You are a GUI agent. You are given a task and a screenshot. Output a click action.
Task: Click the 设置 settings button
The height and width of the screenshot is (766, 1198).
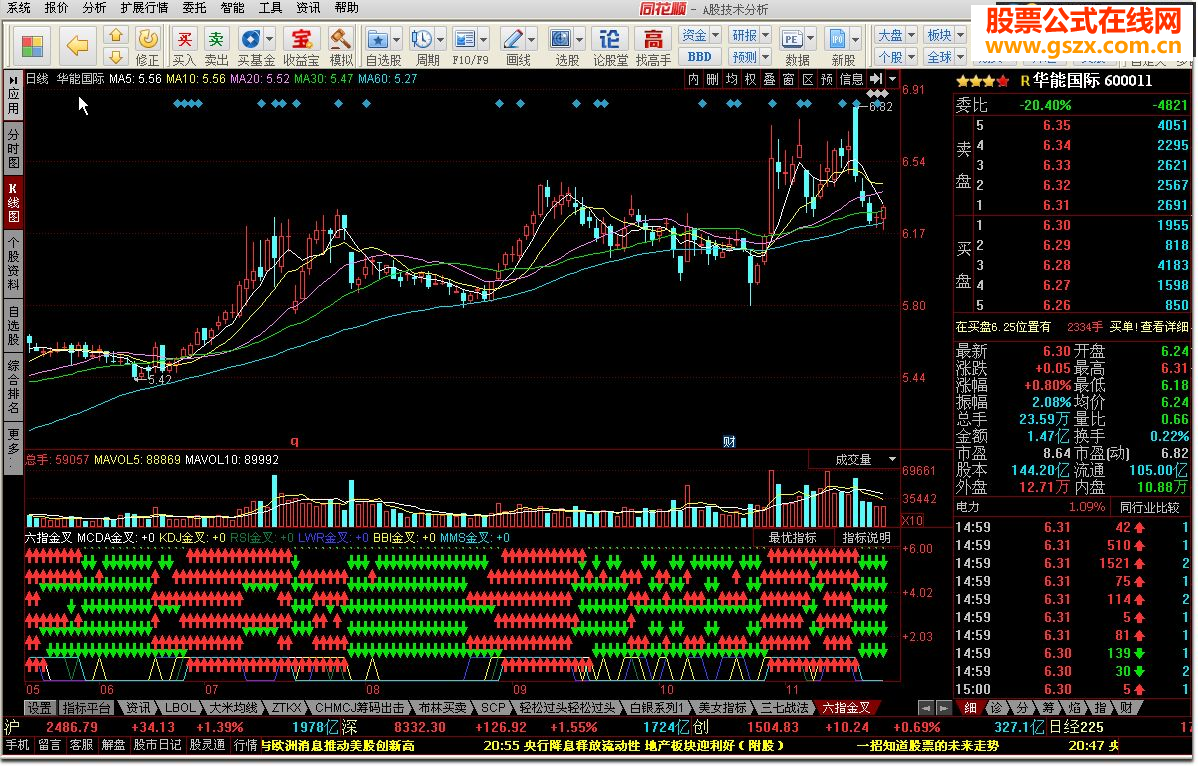(40, 708)
